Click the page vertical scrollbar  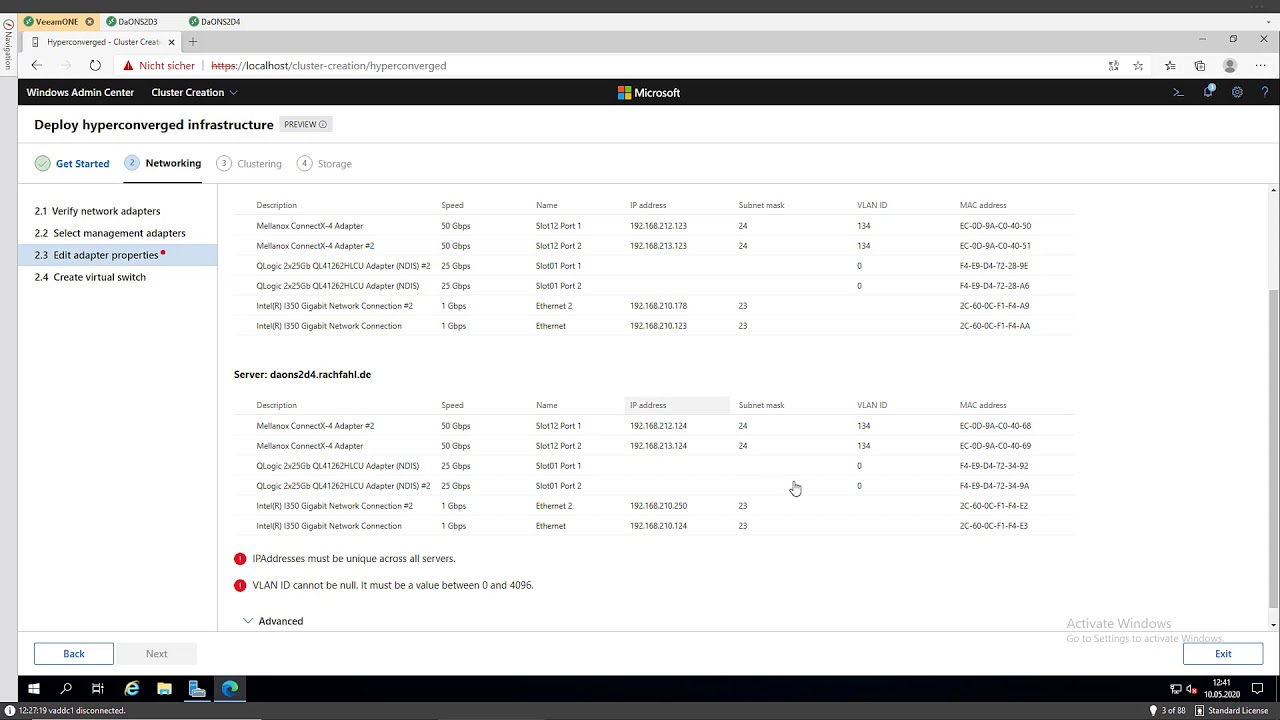tap(1273, 450)
